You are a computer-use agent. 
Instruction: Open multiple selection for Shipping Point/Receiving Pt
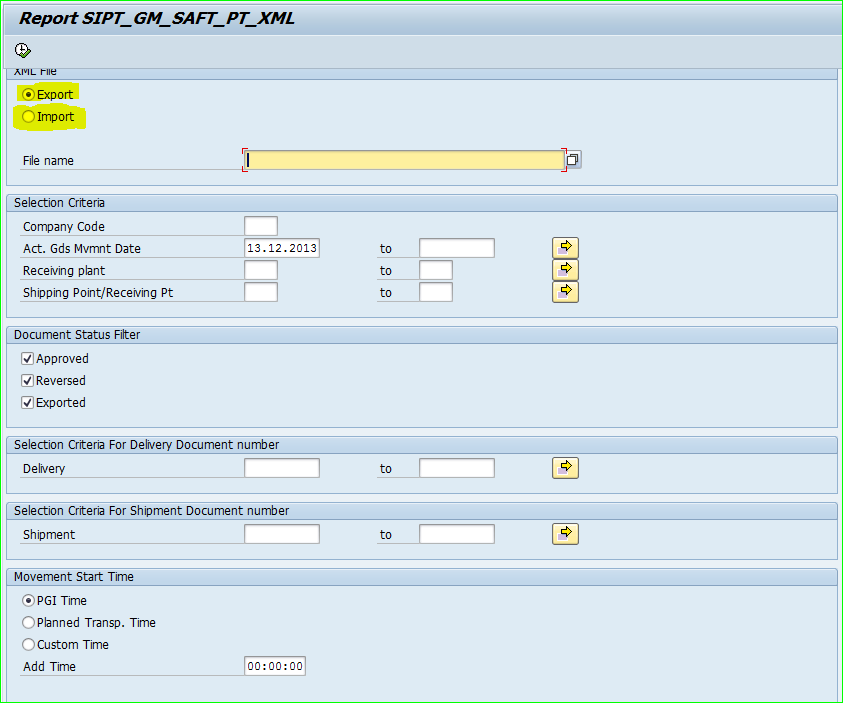565,292
